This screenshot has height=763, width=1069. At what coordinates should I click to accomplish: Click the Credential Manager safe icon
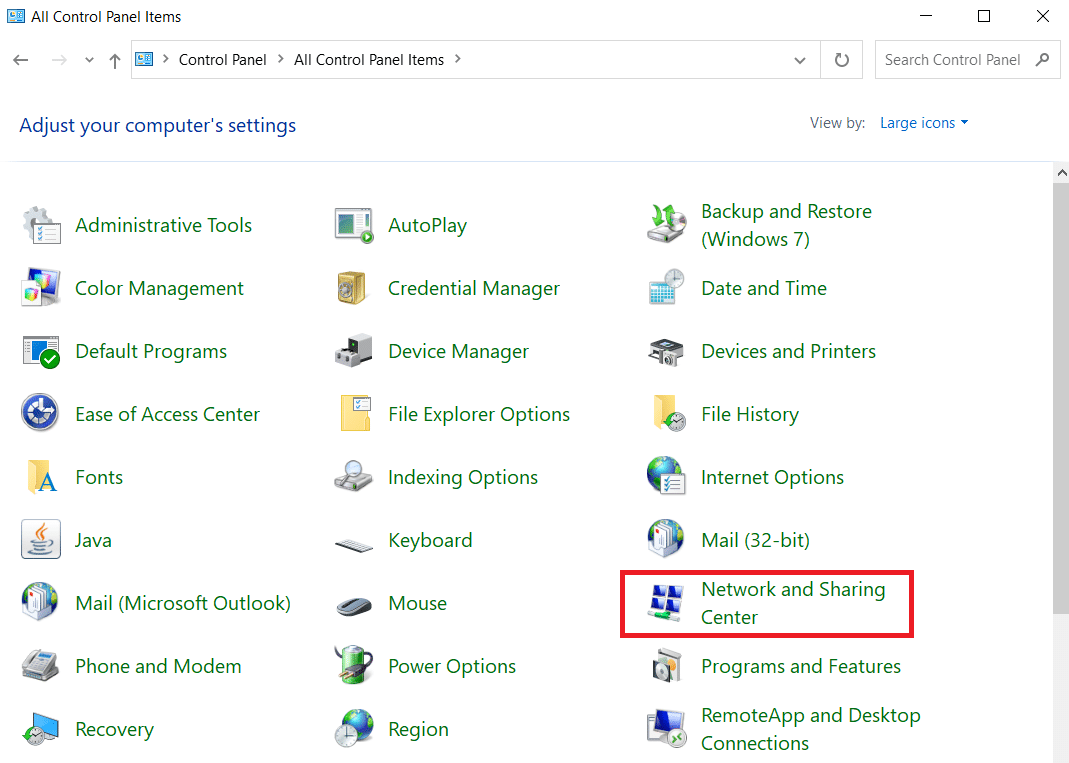pyautogui.click(x=353, y=289)
